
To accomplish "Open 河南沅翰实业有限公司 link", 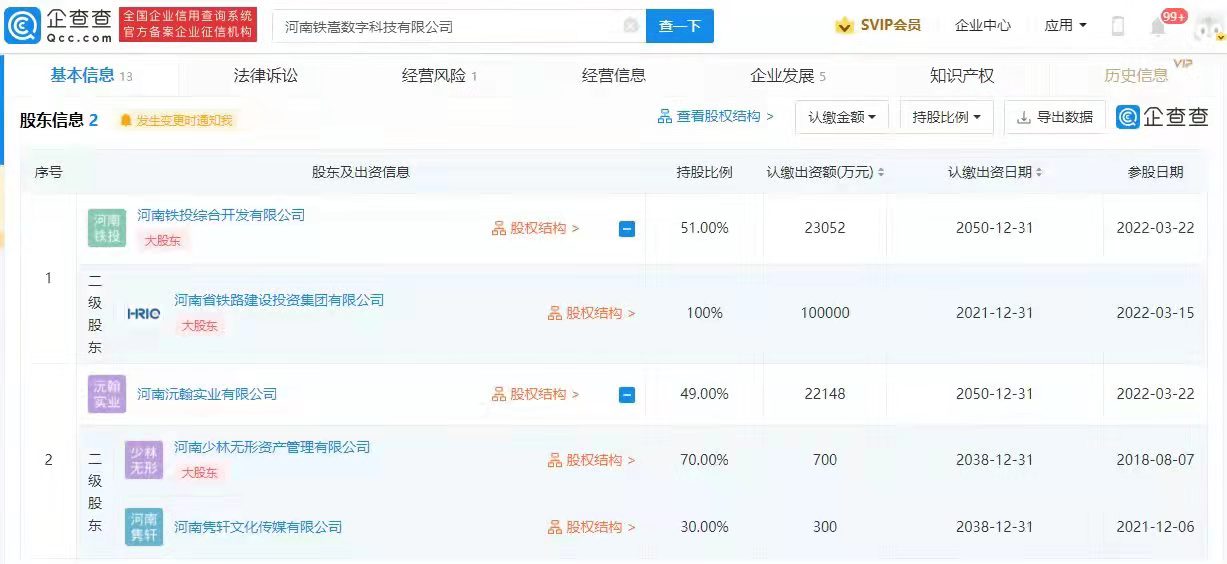I will click(x=207, y=394).
